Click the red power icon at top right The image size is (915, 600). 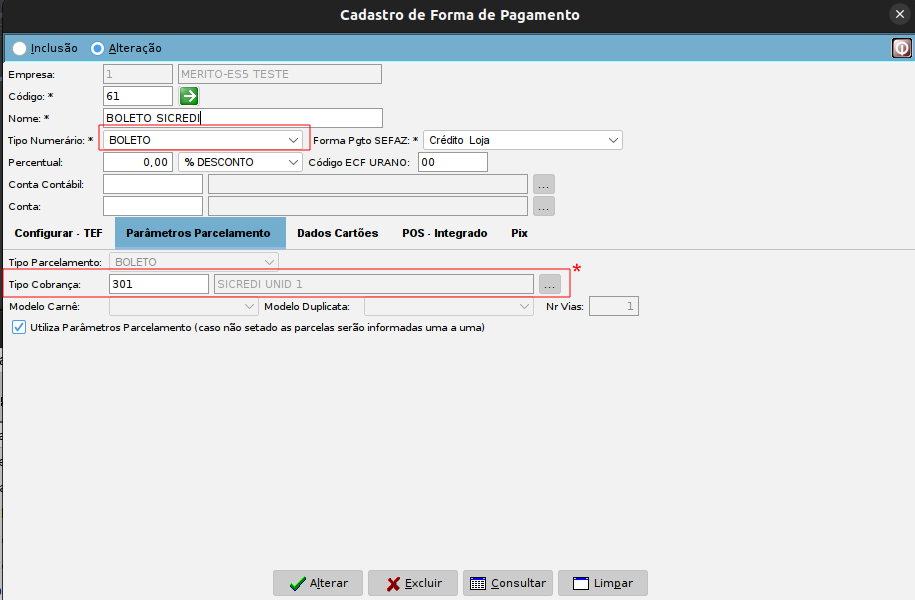pyautogui.click(x=901, y=47)
